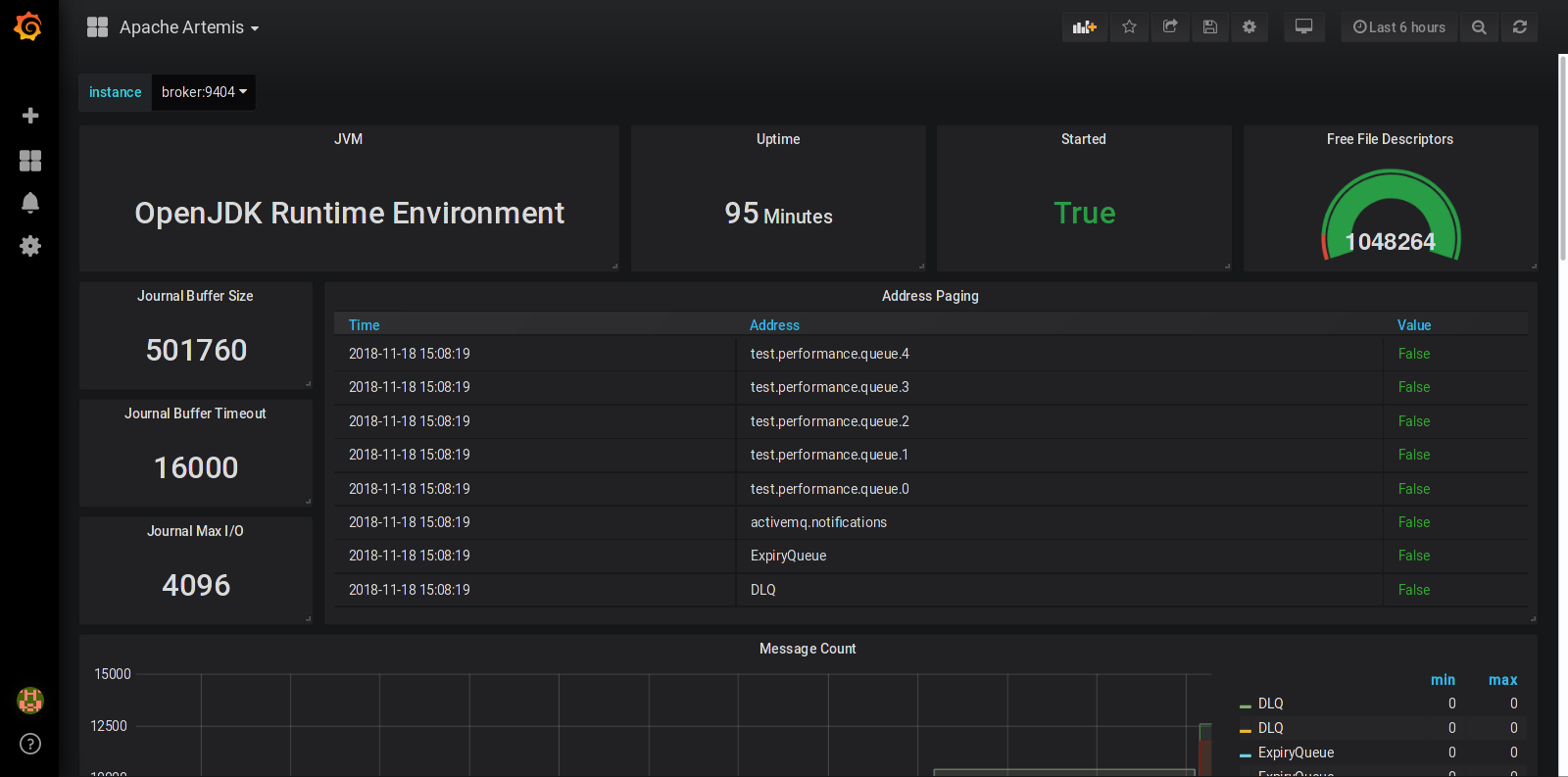Open the Create plus menu in sidebar

(x=30, y=116)
